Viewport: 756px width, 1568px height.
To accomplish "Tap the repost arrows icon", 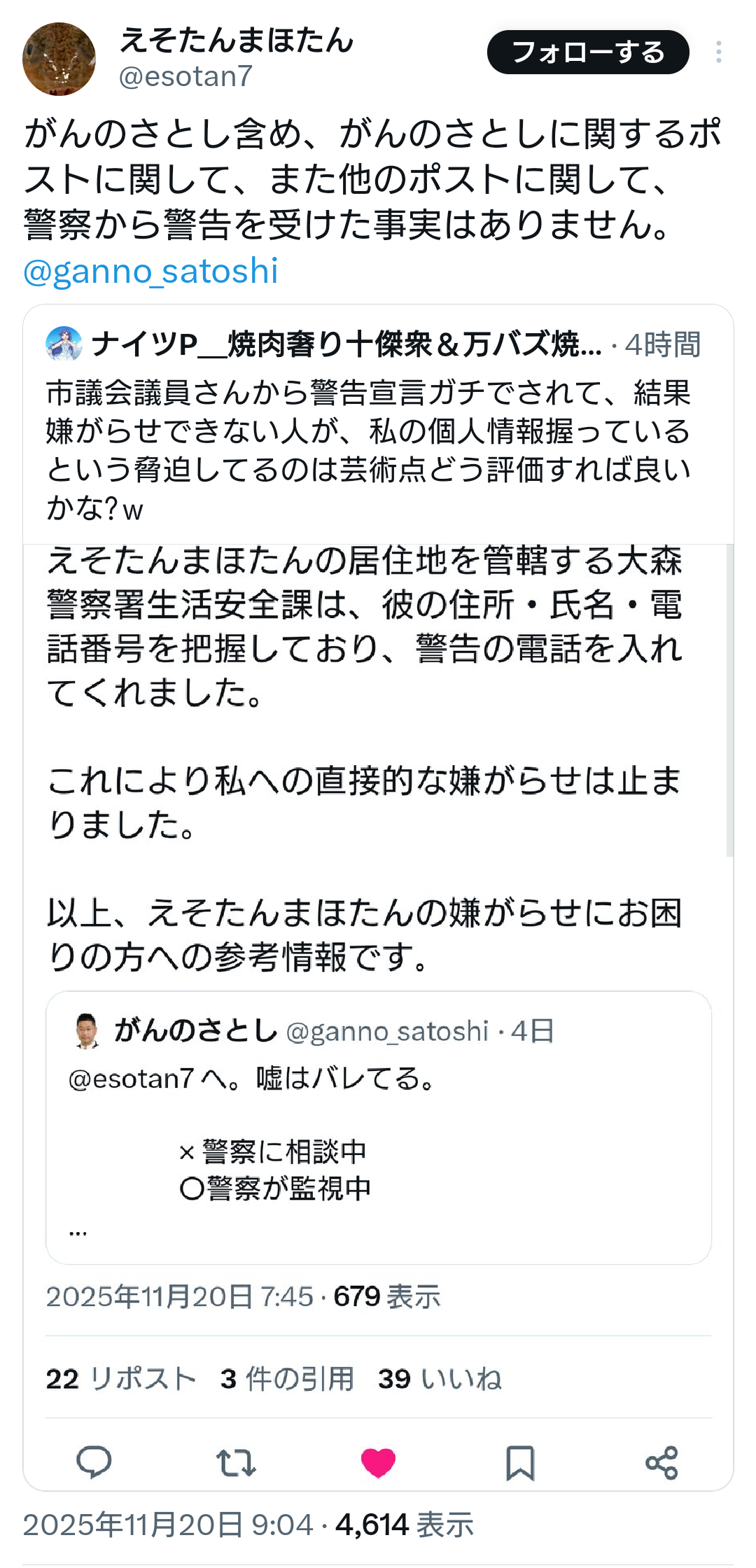I will click(236, 1462).
